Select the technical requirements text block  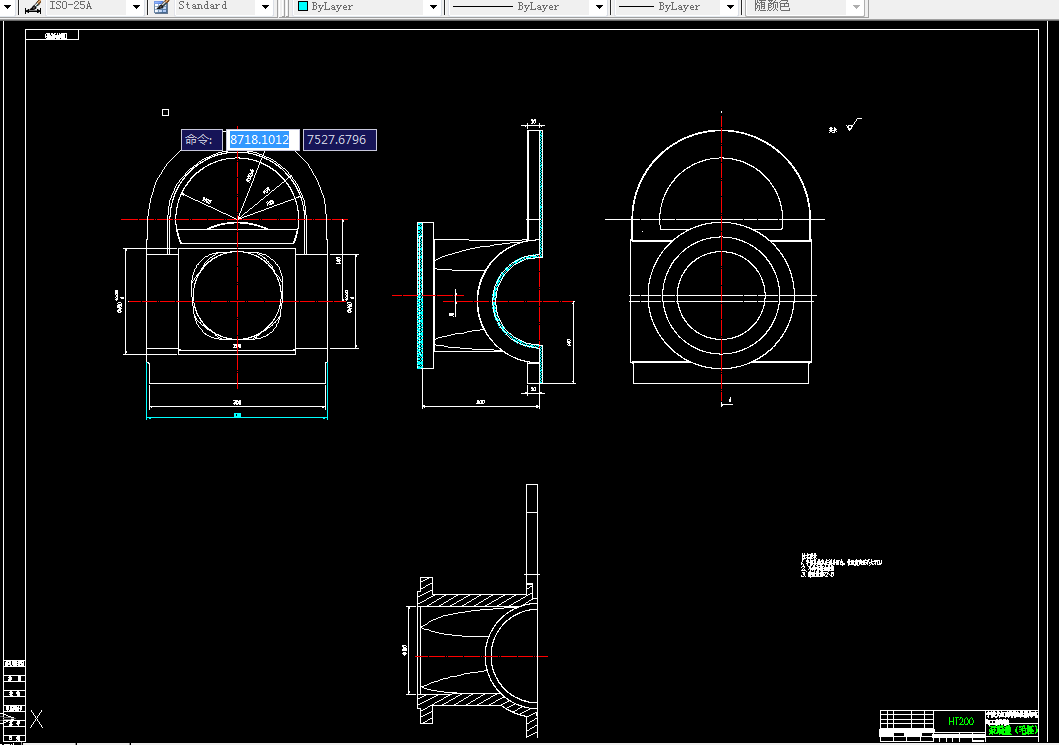pyautogui.click(x=841, y=565)
